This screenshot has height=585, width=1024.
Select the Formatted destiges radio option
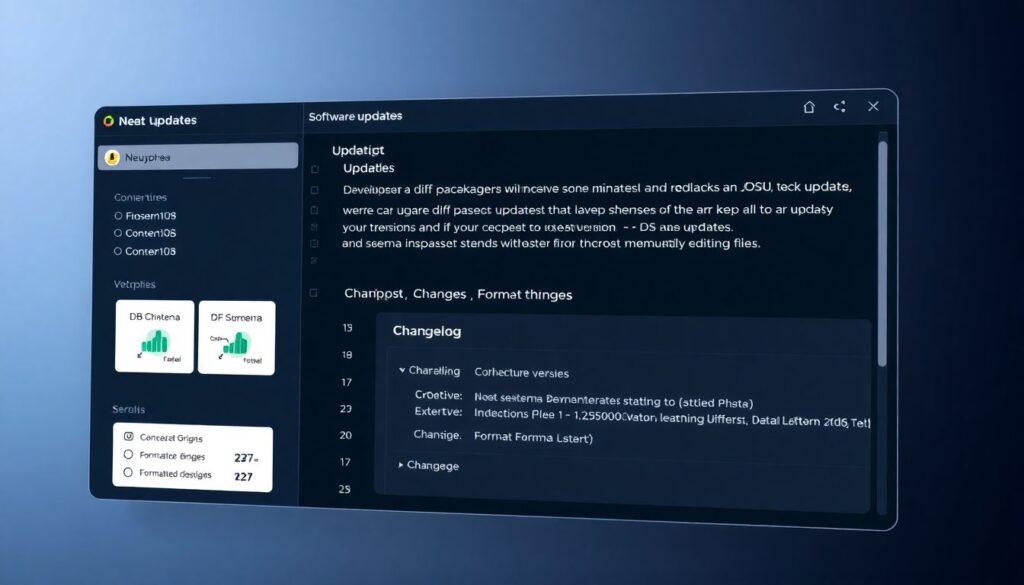tap(128, 474)
